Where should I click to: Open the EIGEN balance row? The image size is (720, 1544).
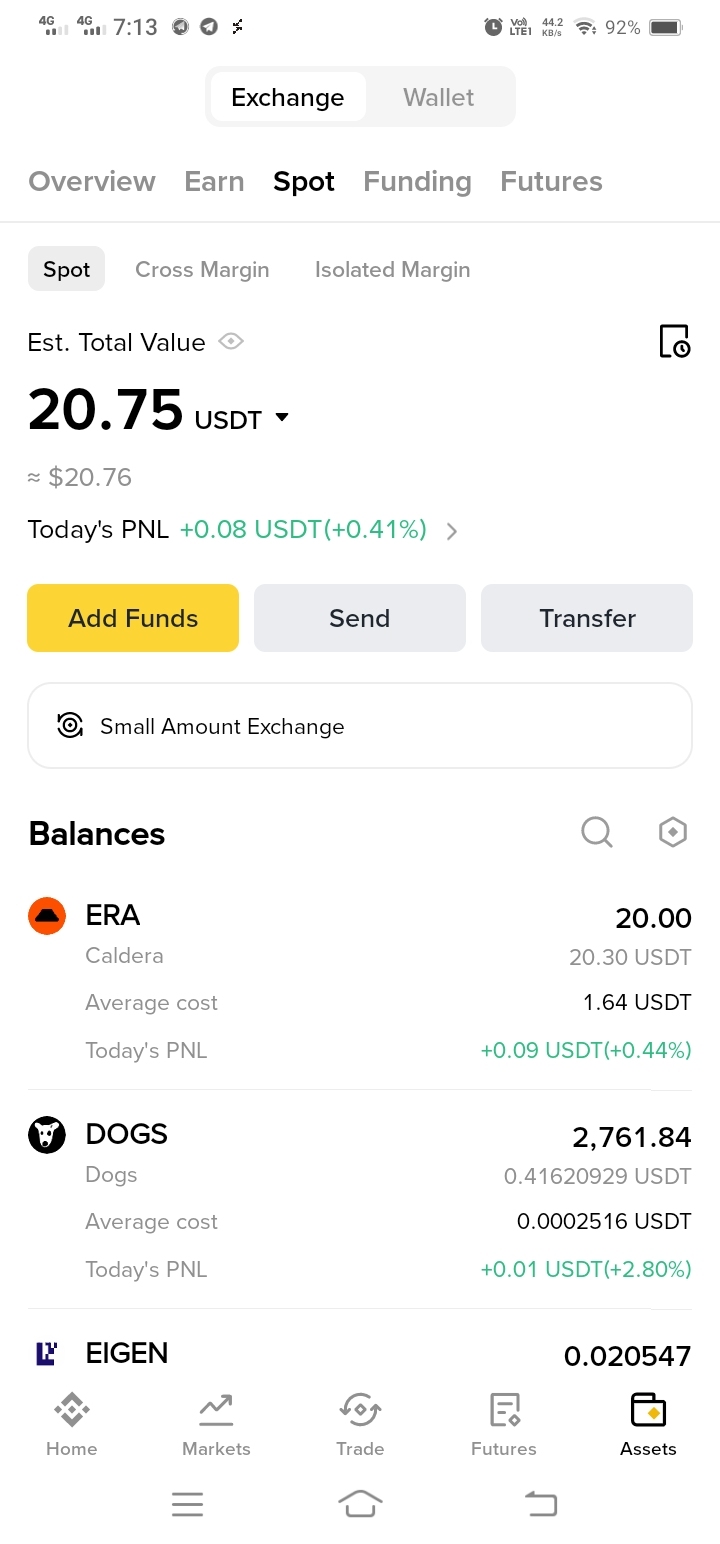point(360,1355)
